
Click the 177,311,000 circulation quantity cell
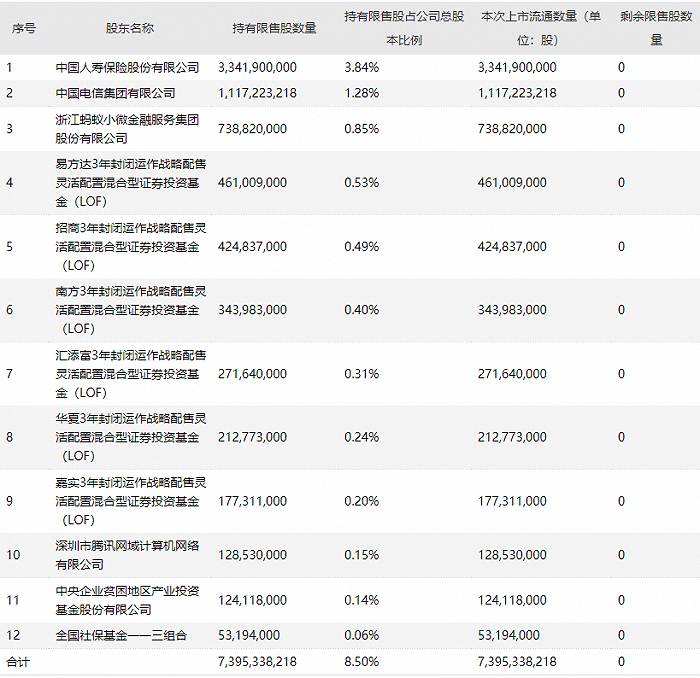point(512,501)
